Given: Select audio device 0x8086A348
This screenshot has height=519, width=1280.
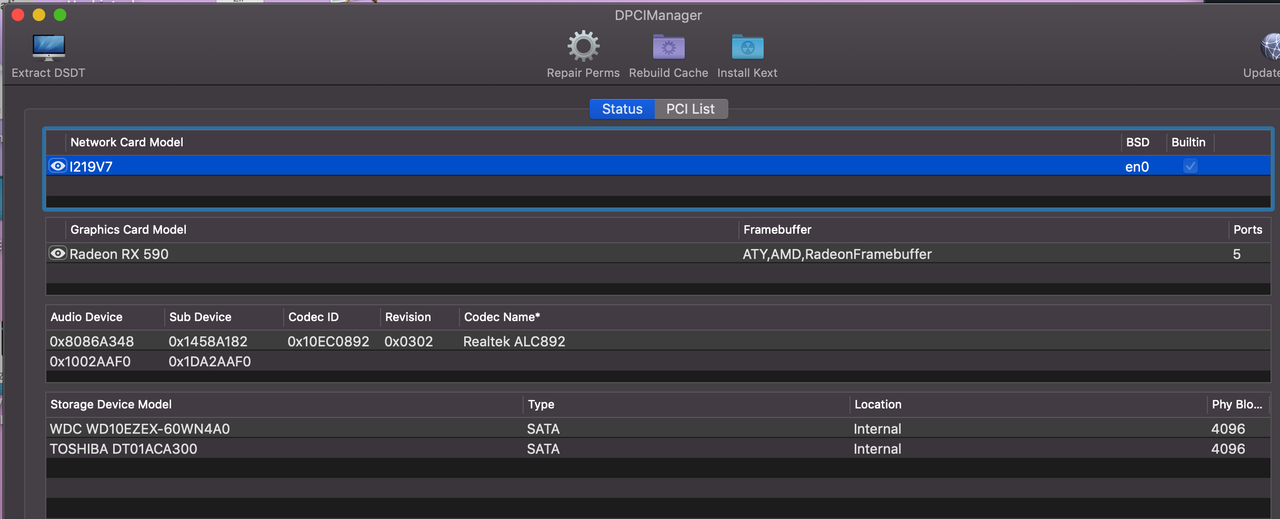Looking at the screenshot, I should pyautogui.click(x=91, y=341).
